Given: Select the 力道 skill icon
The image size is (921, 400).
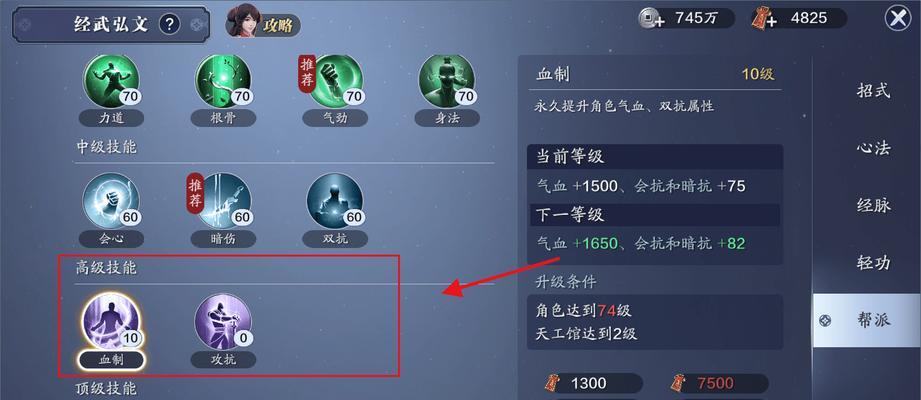Looking at the screenshot, I should click(x=111, y=81).
